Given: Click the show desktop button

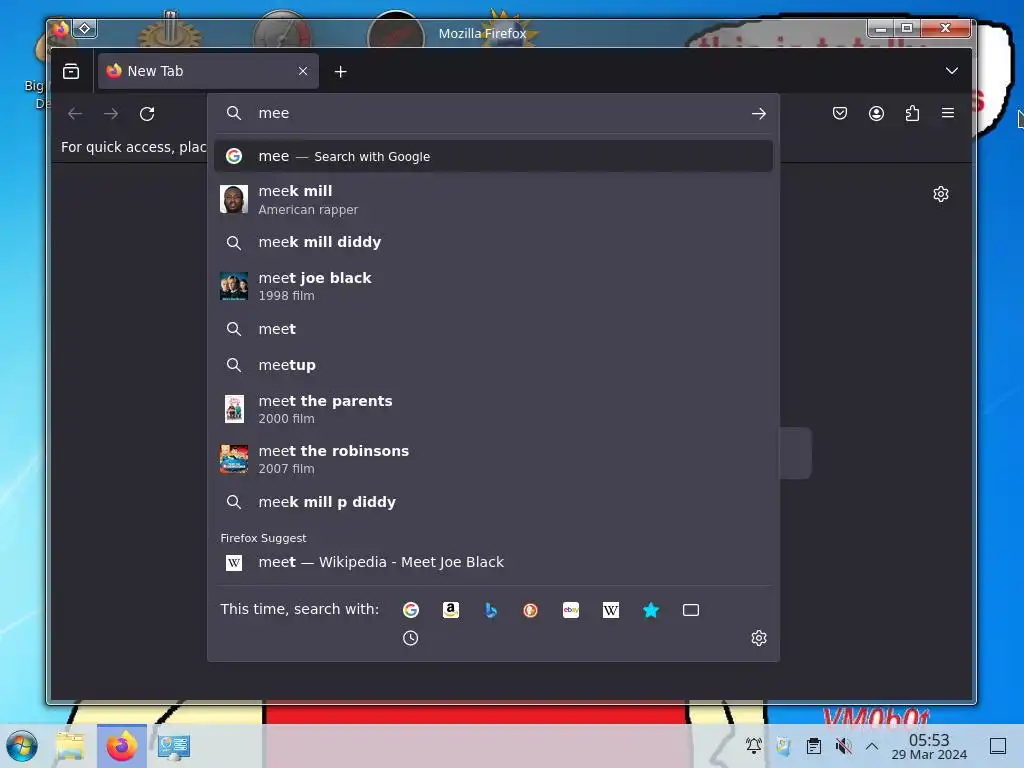Looking at the screenshot, I should pos(998,746).
